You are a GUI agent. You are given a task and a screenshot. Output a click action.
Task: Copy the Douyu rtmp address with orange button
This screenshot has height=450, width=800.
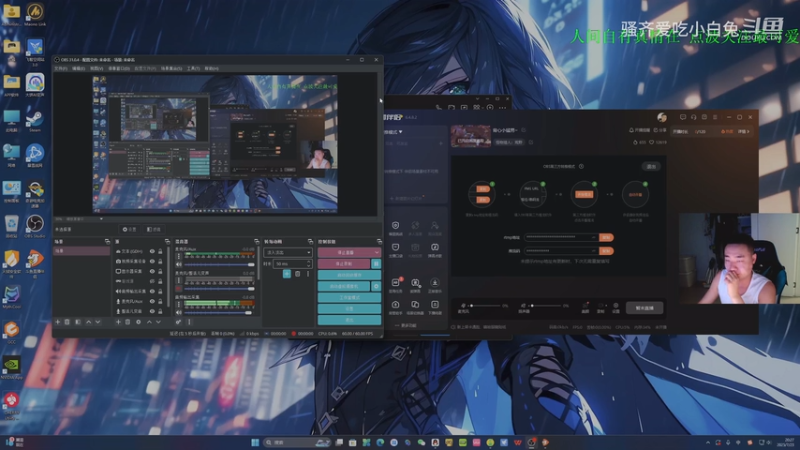click(x=606, y=237)
